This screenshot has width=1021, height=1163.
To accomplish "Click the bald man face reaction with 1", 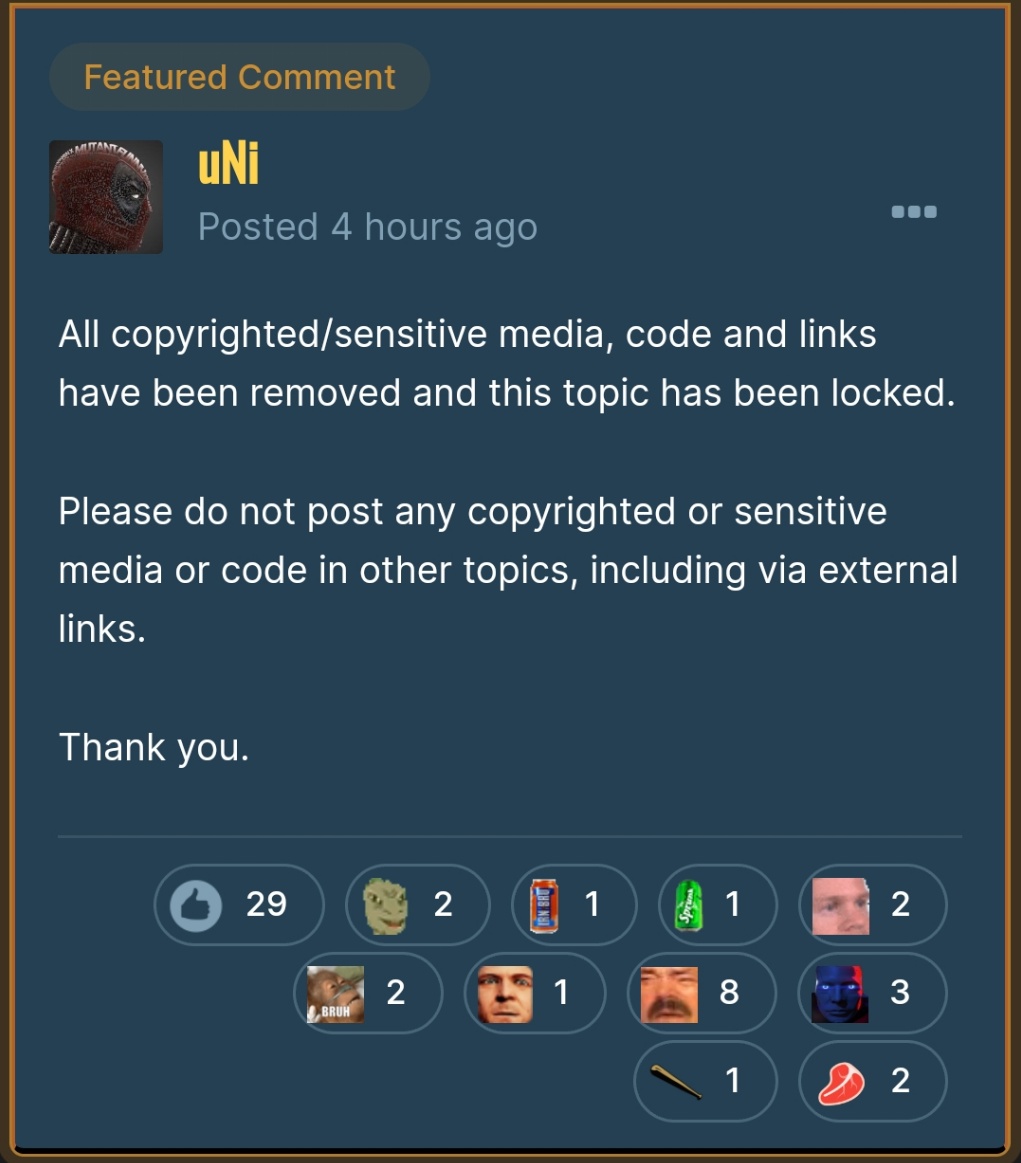I will 535,993.
